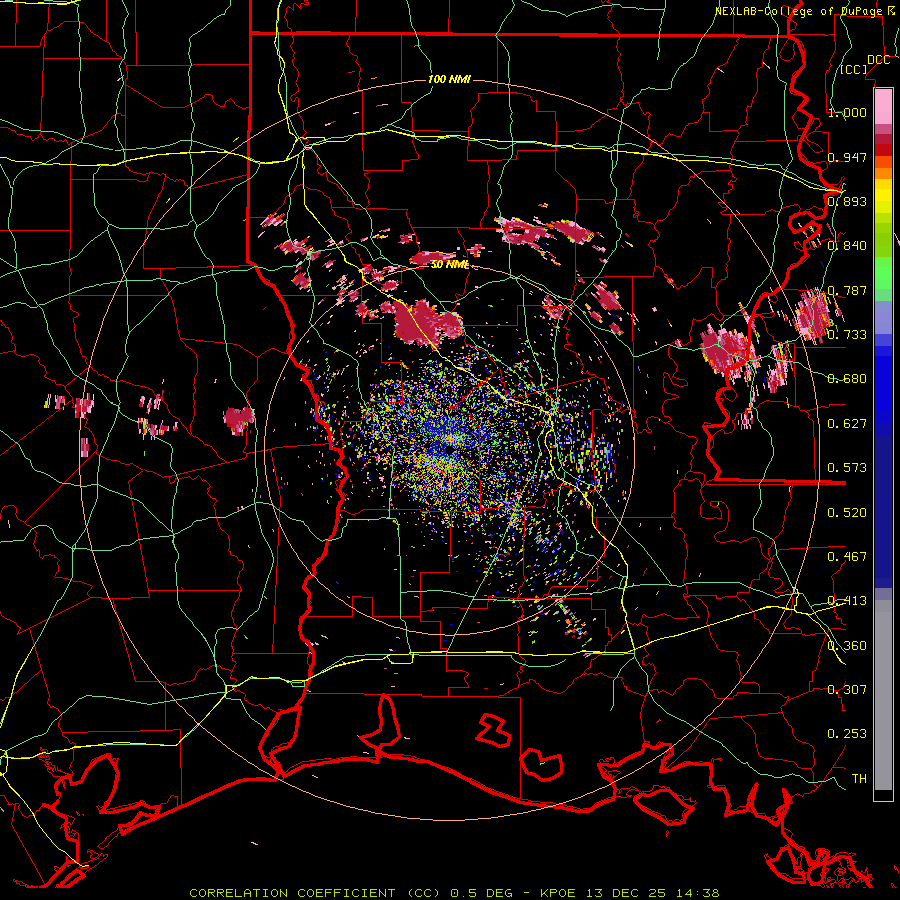Screen dimensions: 900x900
Task: Click the 0.787 legend value
Action: coord(847,290)
